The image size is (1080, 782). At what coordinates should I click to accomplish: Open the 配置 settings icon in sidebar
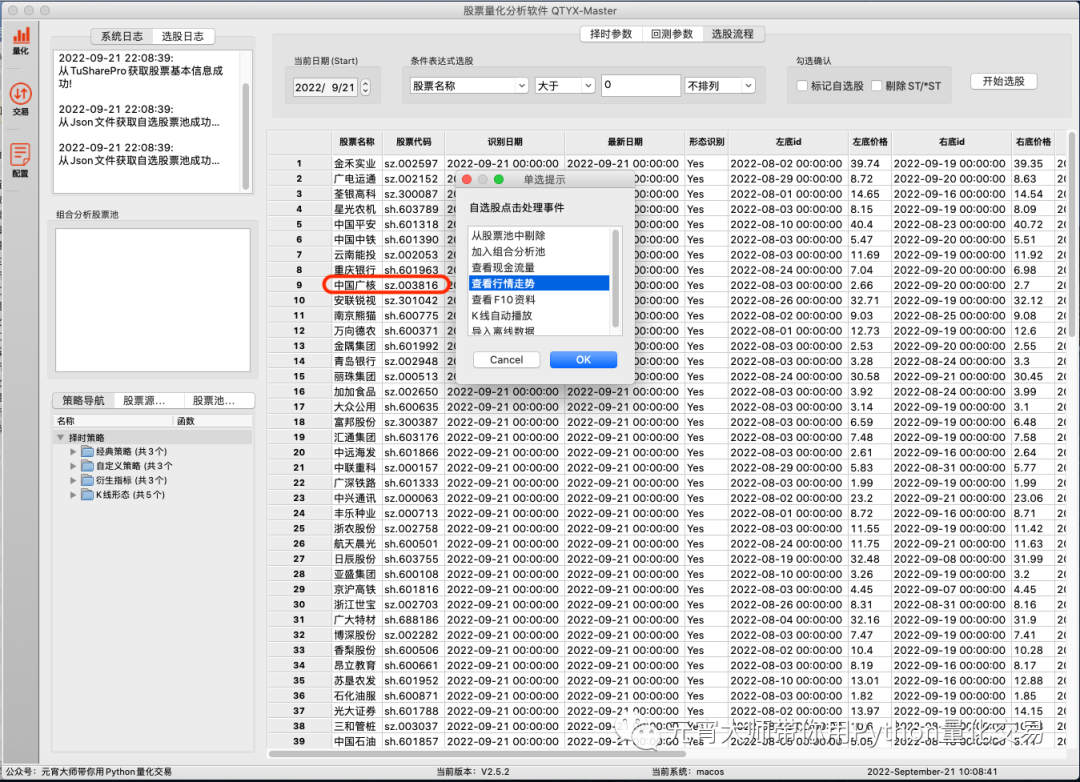(21, 160)
